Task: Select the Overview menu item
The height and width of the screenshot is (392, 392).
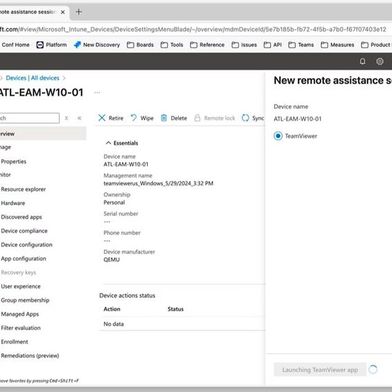Action: (43, 134)
